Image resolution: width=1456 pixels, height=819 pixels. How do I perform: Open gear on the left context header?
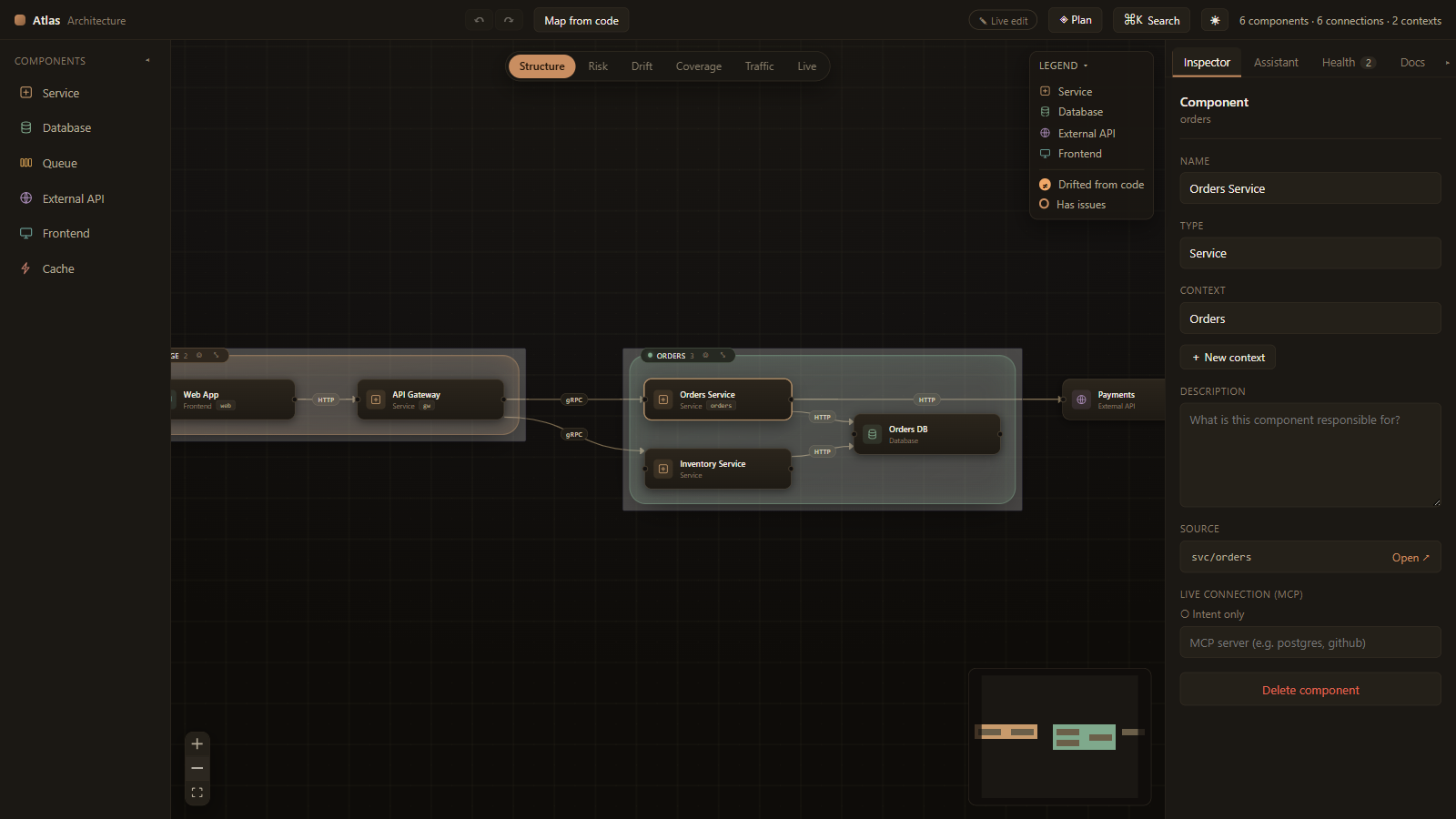pyautogui.click(x=199, y=356)
